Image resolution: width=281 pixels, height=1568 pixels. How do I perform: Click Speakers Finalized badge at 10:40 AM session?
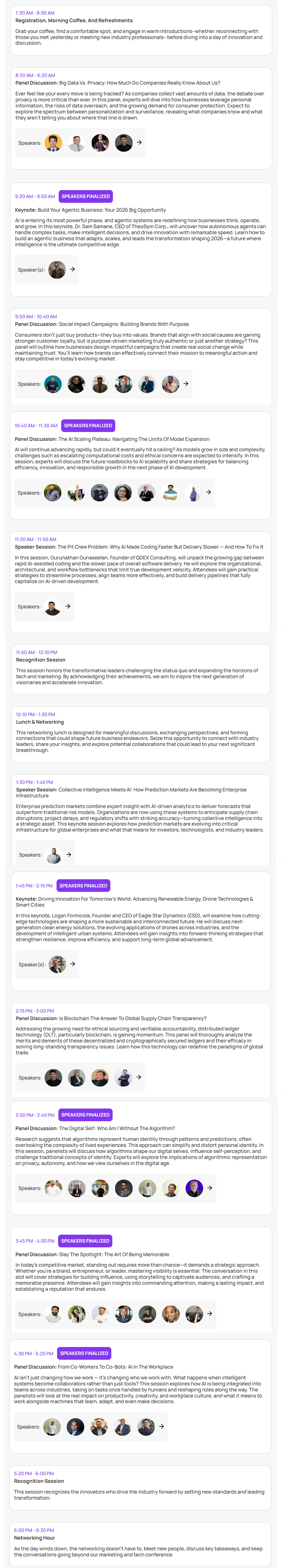click(88, 426)
